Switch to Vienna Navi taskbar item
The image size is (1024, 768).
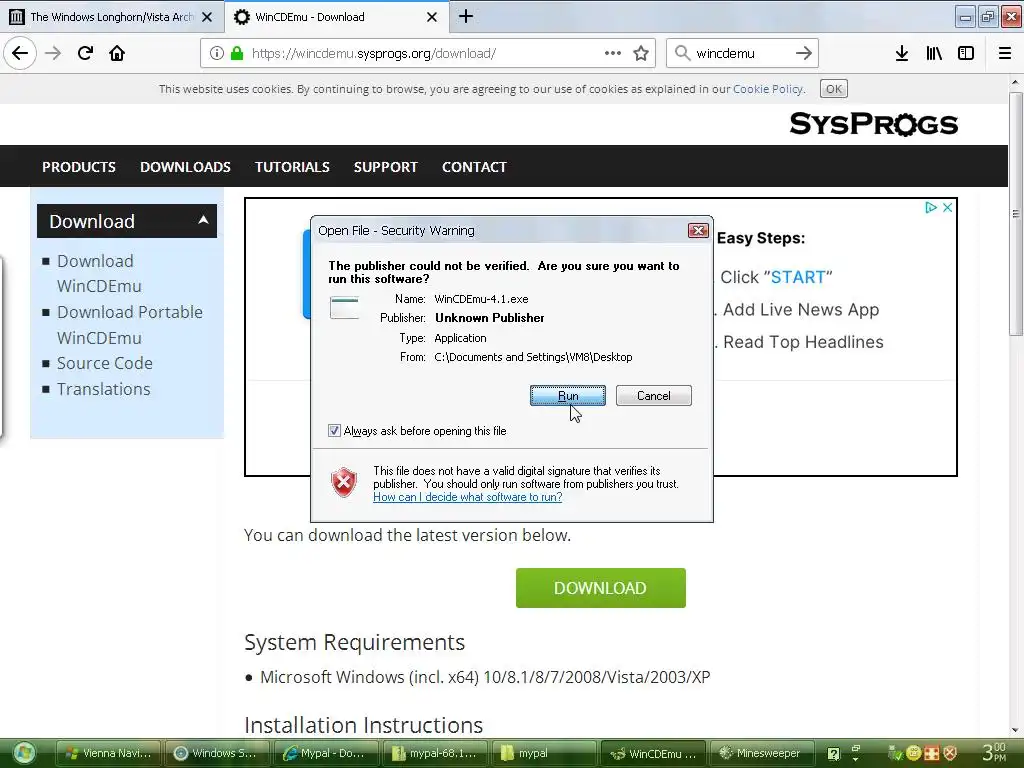(108, 754)
